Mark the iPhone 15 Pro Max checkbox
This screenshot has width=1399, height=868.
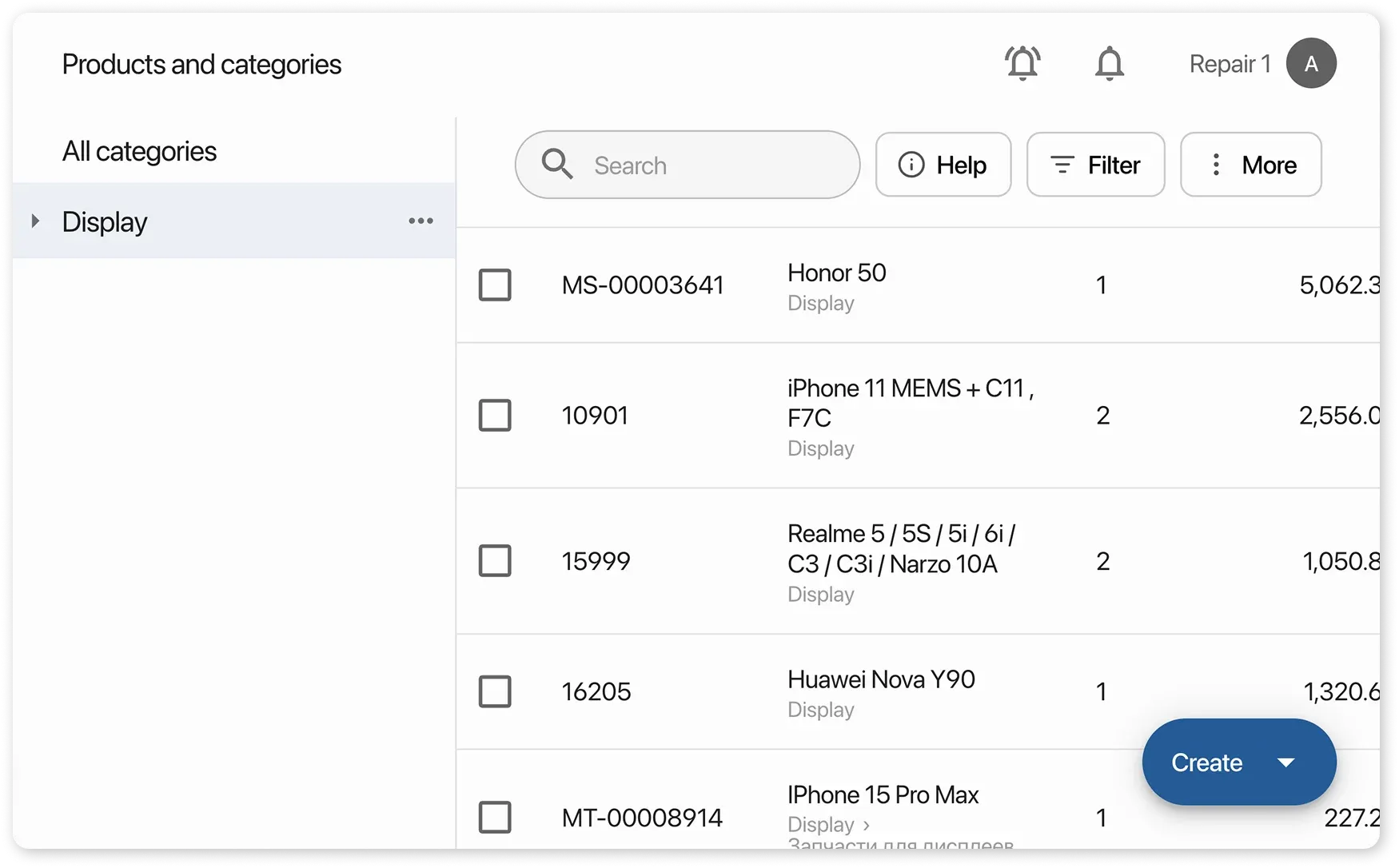tap(495, 818)
